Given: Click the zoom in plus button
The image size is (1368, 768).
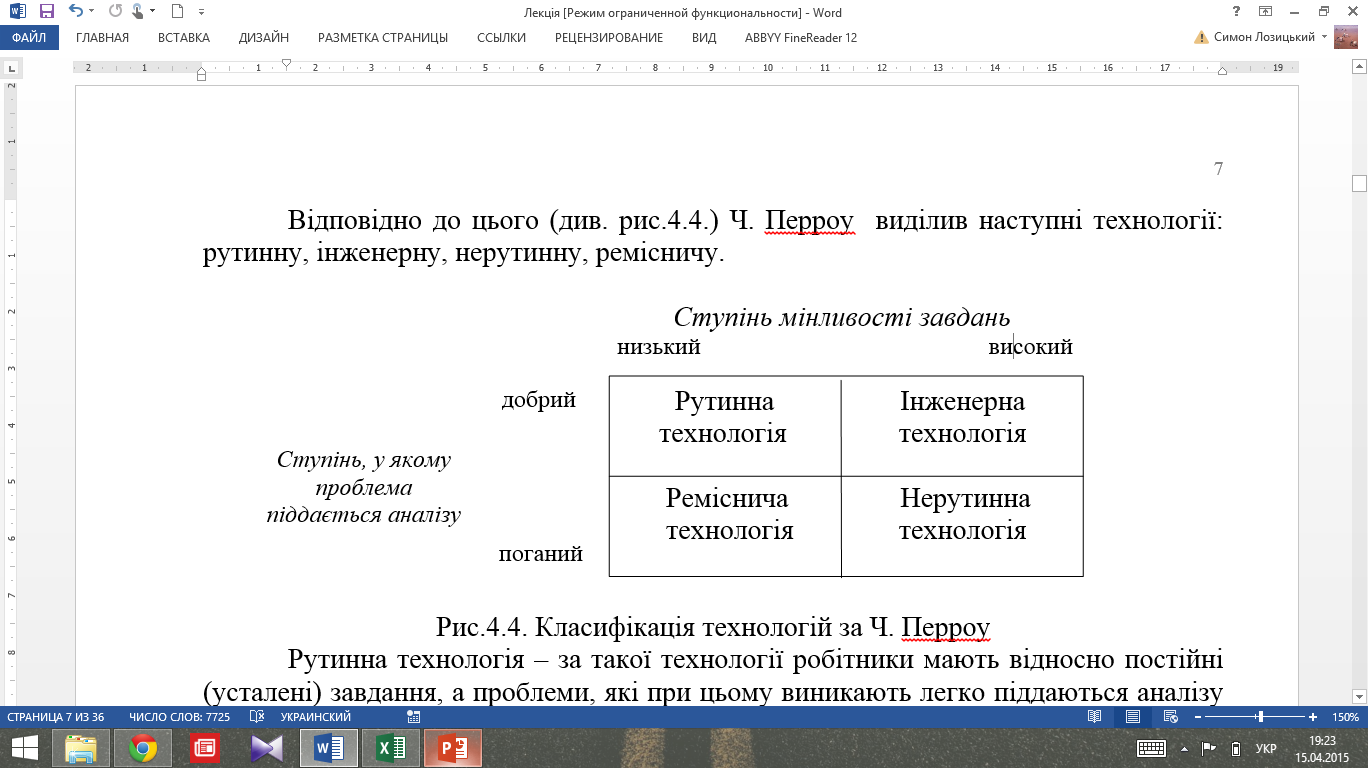Looking at the screenshot, I should tap(1315, 717).
